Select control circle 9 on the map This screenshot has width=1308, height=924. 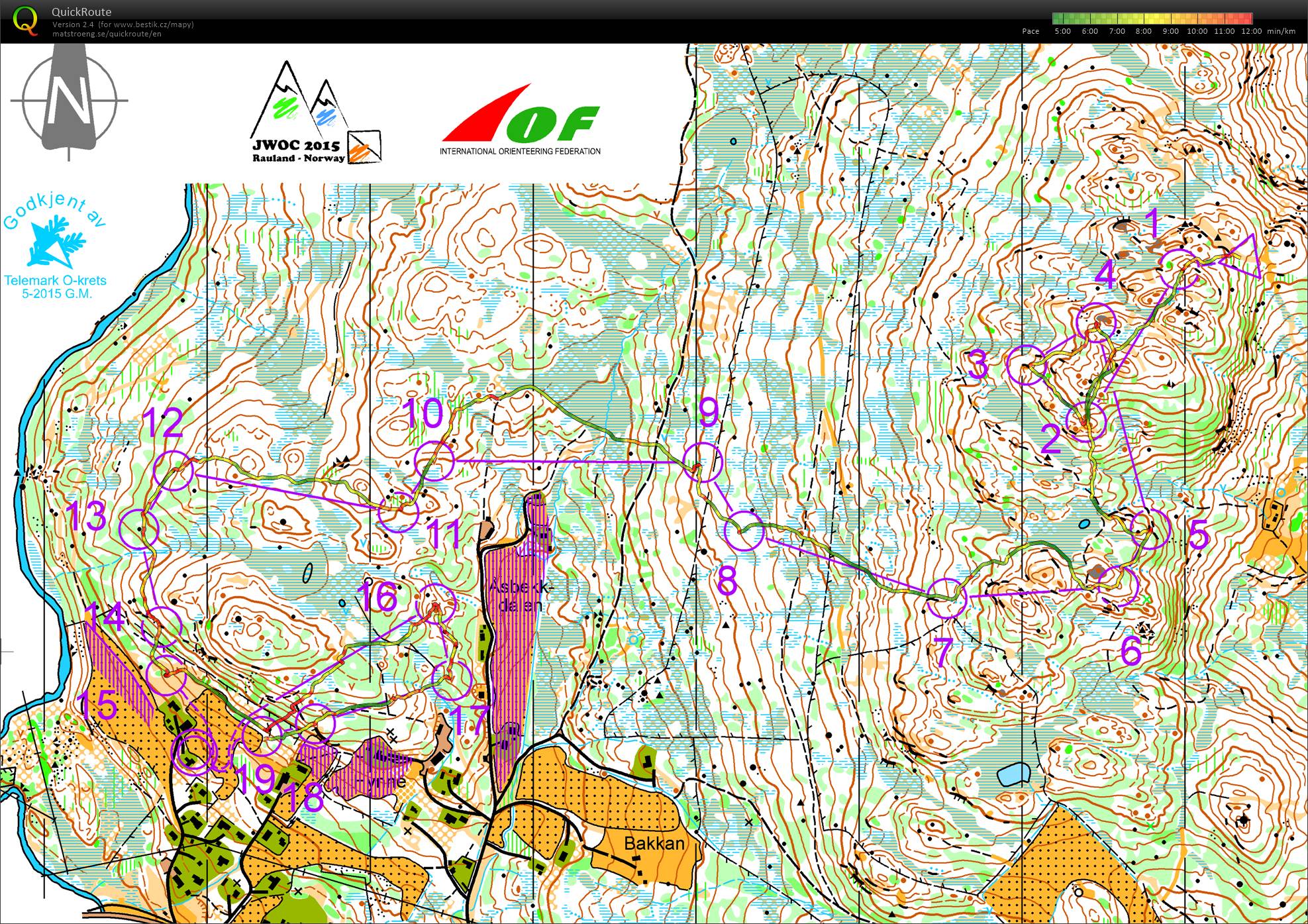(702, 462)
